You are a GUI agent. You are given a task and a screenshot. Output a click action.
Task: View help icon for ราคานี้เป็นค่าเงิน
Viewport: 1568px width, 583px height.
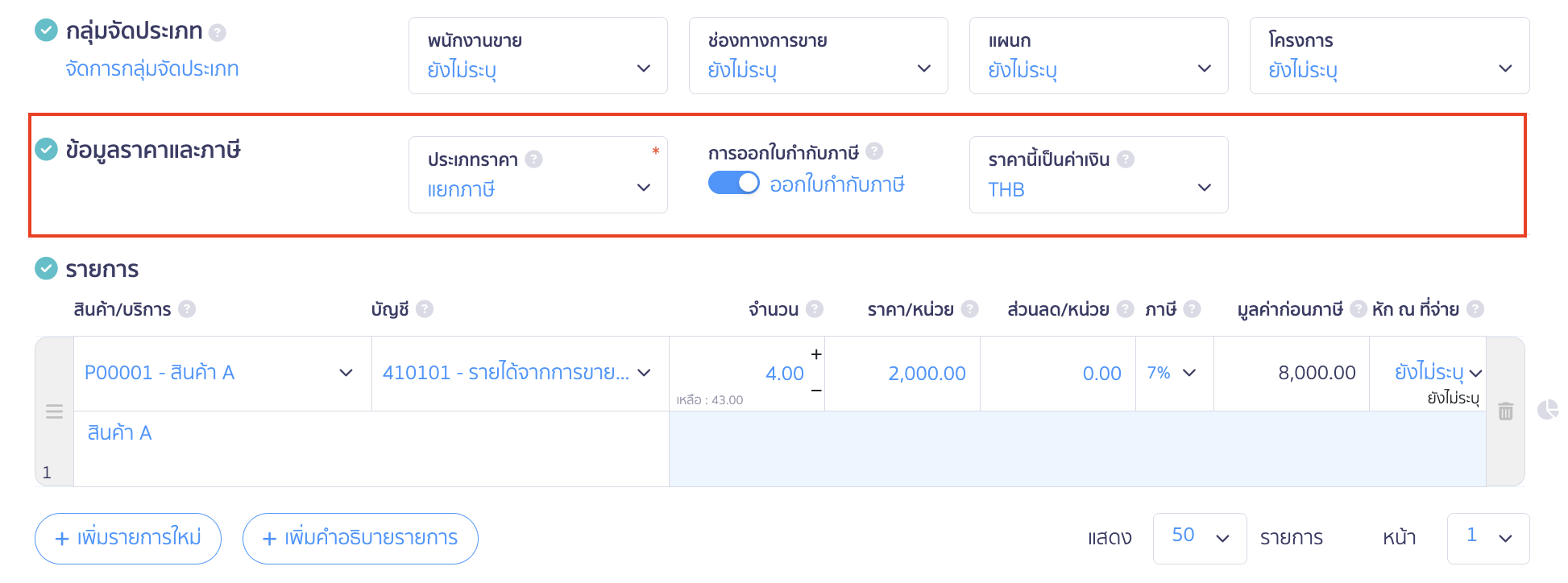[x=1125, y=159]
